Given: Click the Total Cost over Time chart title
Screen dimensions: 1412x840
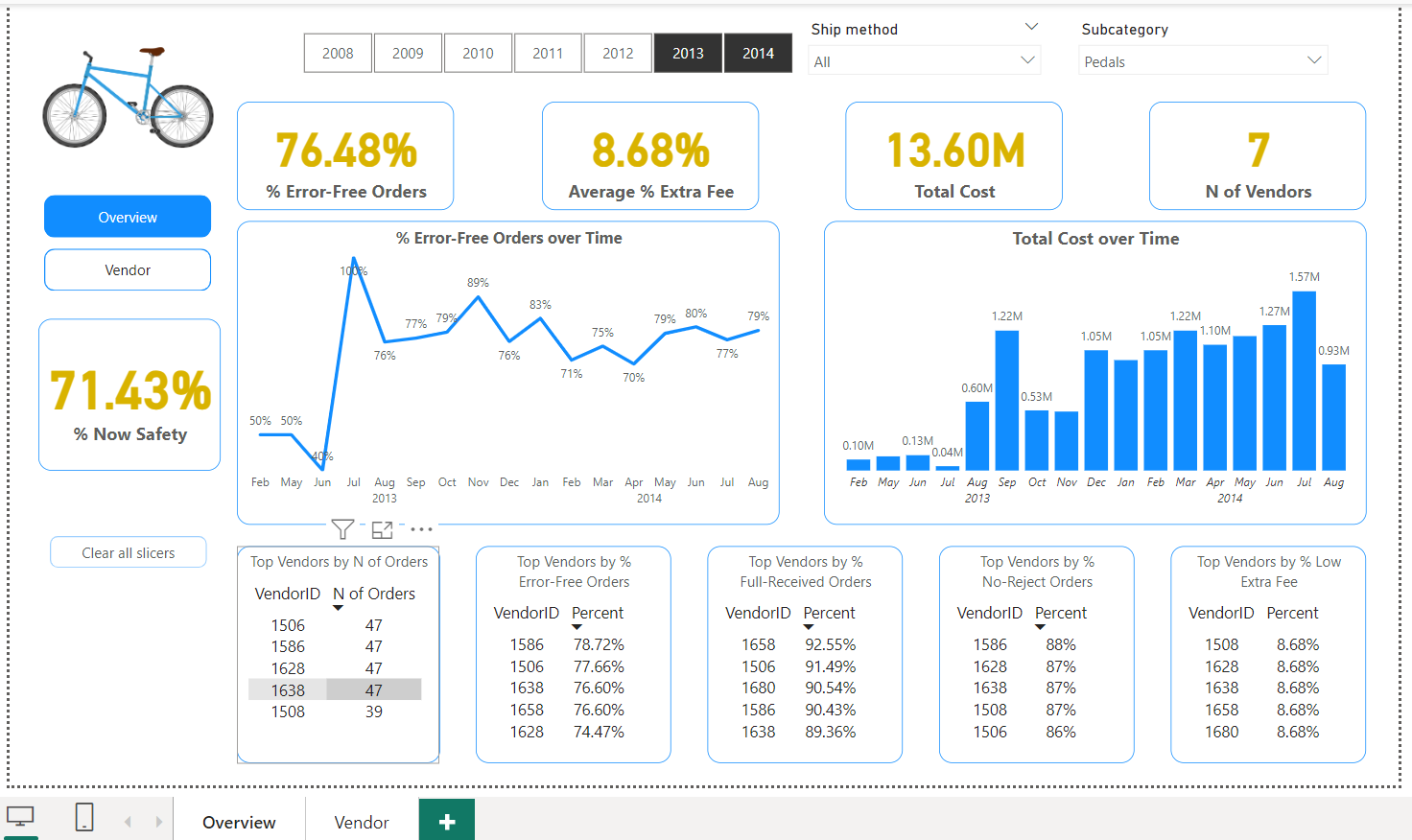Looking at the screenshot, I should click(x=1095, y=239).
